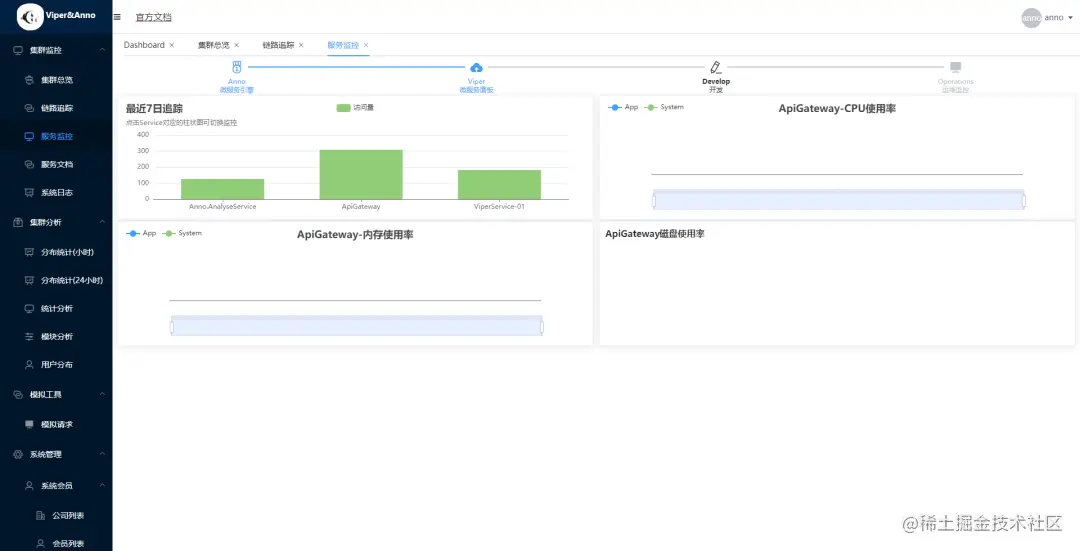Open 分布统计(小时) in the sidebar
The height and width of the screenshot is (551, 1080).
56,252
